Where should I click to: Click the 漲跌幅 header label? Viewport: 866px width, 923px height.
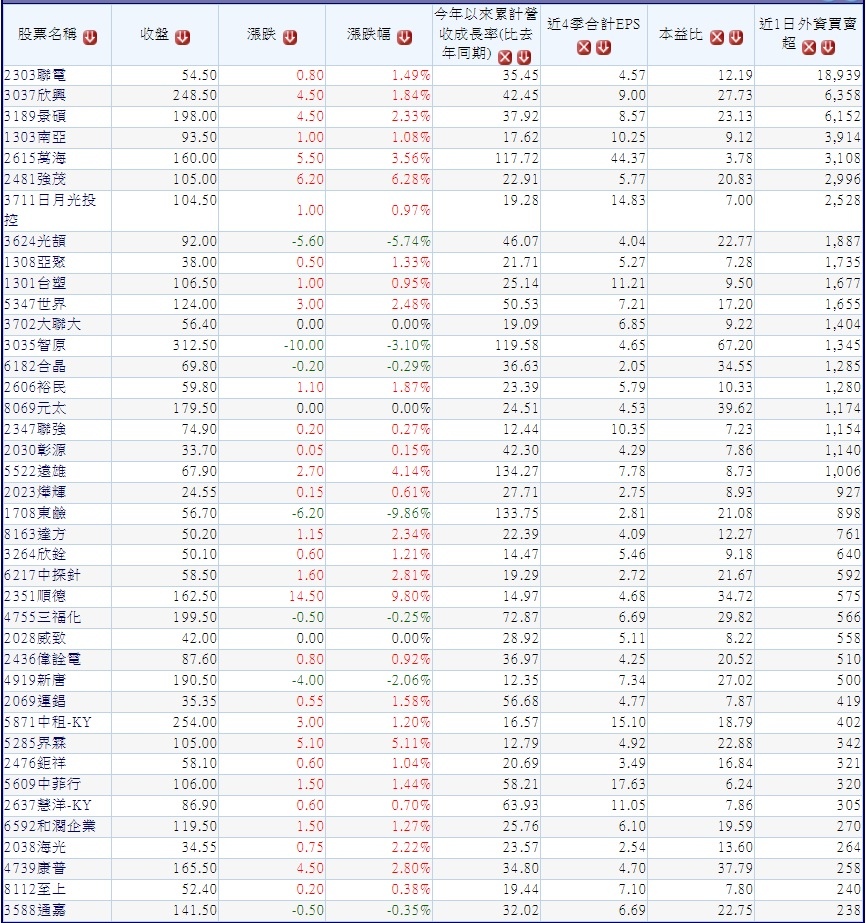click(369, 34)
